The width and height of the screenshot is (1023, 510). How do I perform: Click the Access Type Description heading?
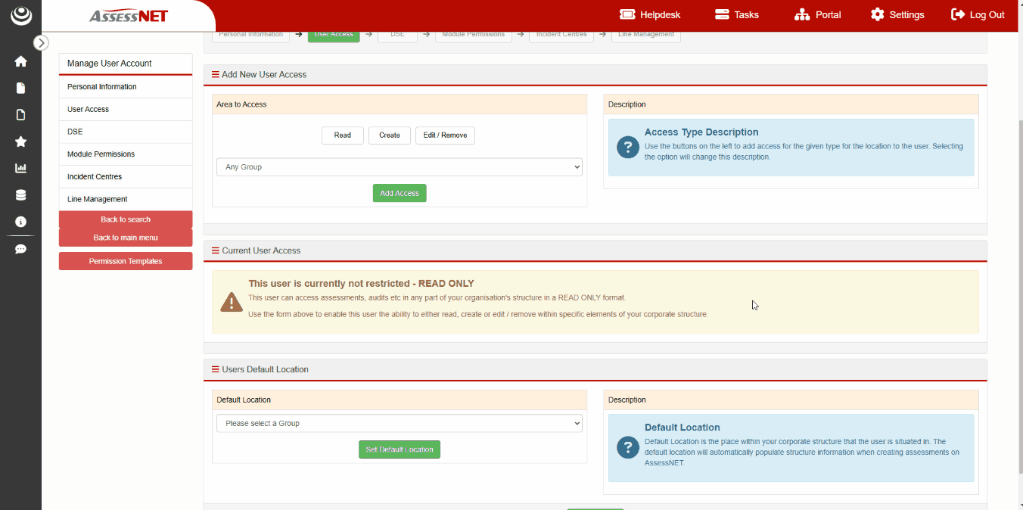[x=701, y=132]
